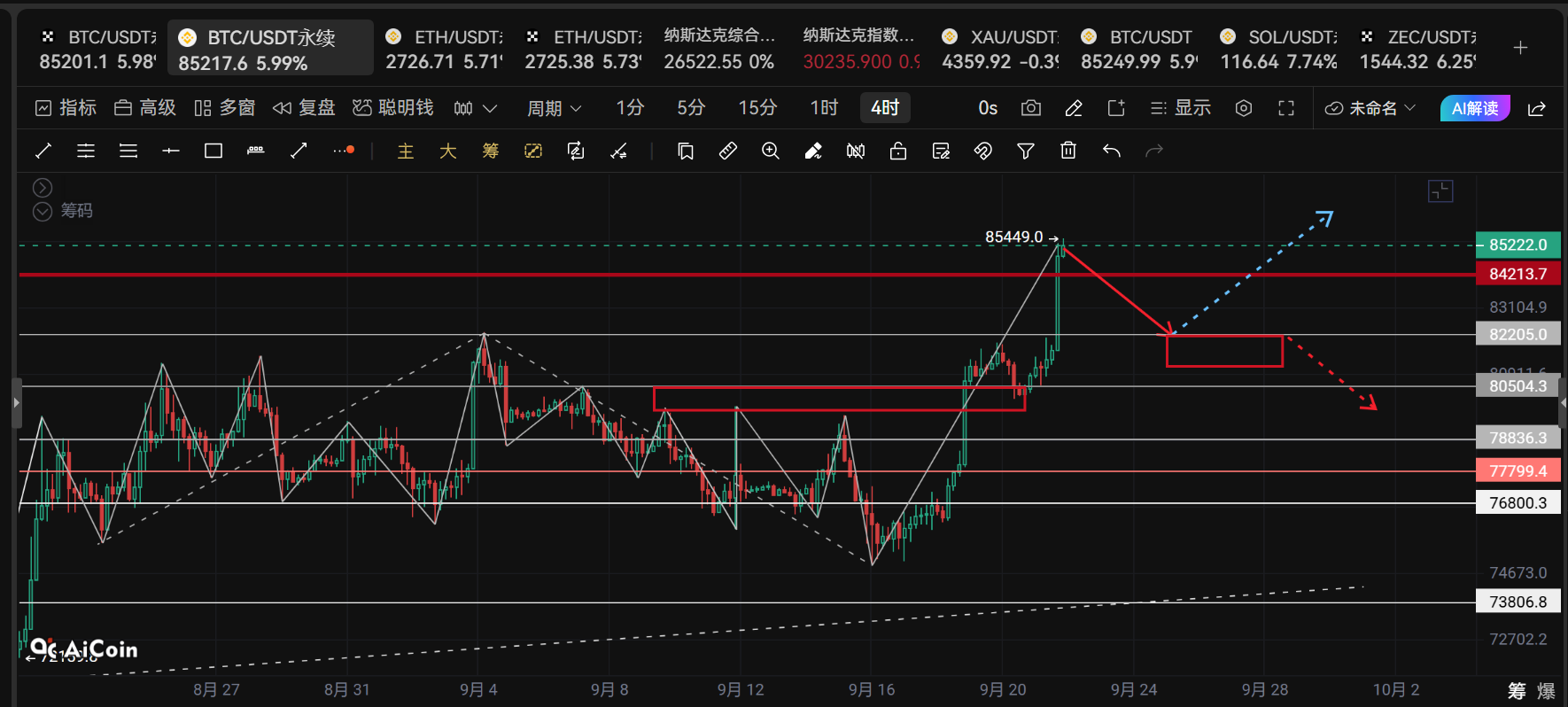Take a chart screenshot with camera icon

click(x=1031, y=108)
